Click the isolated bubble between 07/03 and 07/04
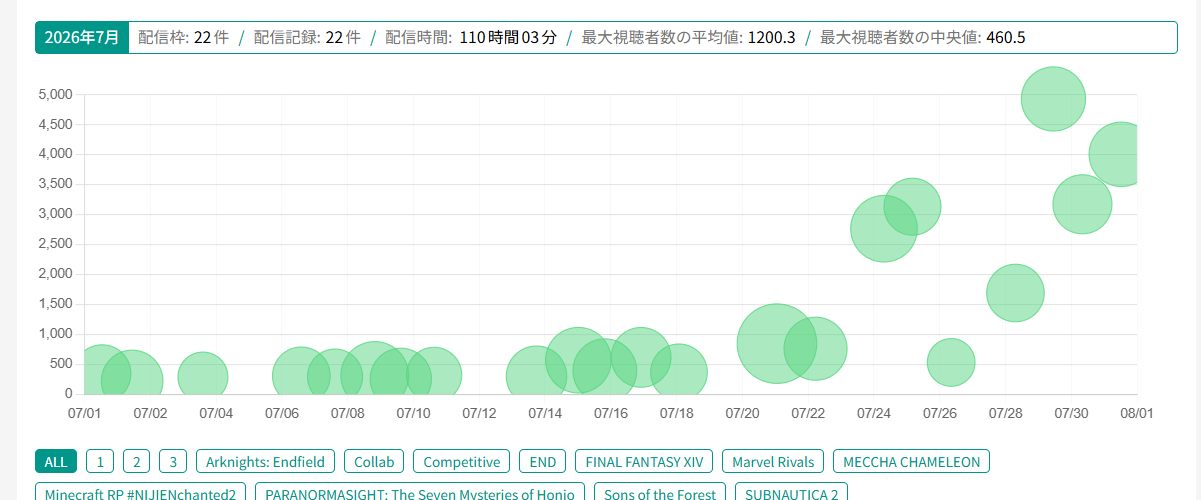Viewport: 1201px width, 500px height. pyautogui.click(x=203, y=377)
